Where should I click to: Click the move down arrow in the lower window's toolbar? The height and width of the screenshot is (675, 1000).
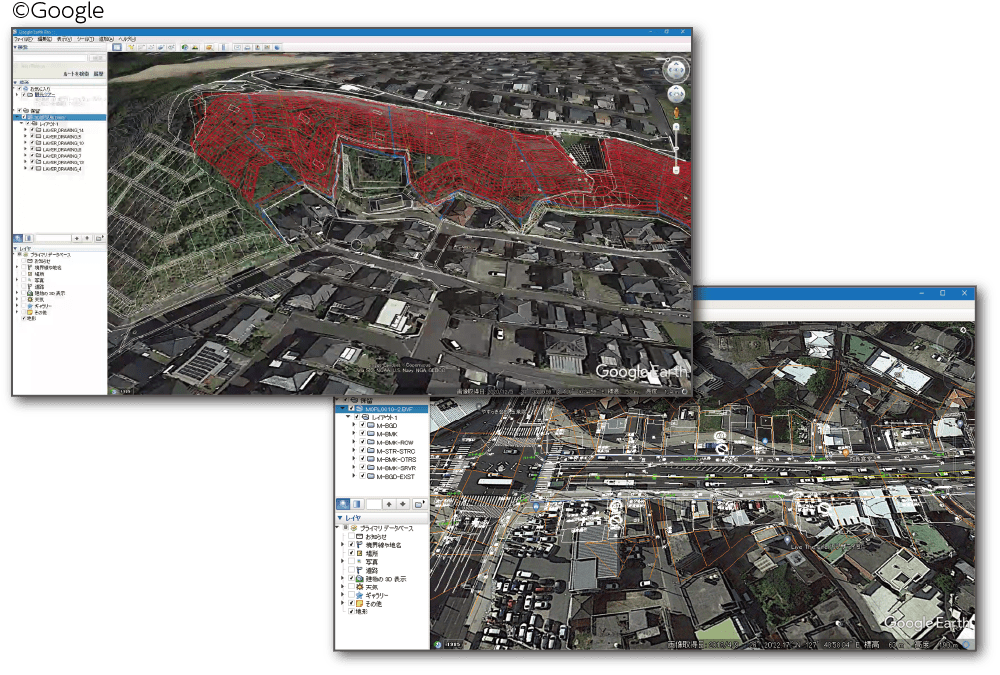(x=403, y=504)
